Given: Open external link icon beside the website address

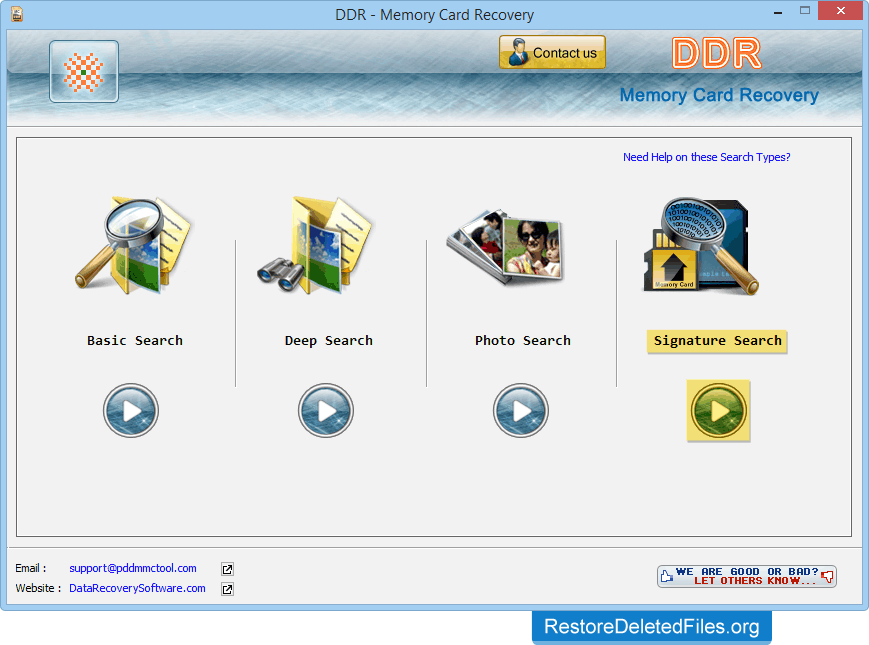Looking at the screenshot, I should [x=227, y=589].
